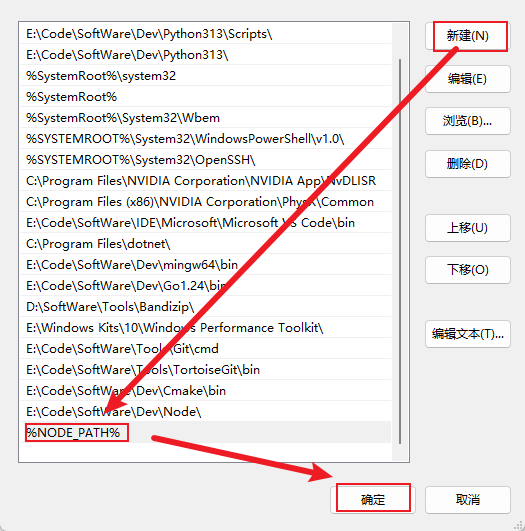Select the E:\Code\SoftWare\Dev\Python313\ row
The image size is (525, 531).
tap(206, 55)
